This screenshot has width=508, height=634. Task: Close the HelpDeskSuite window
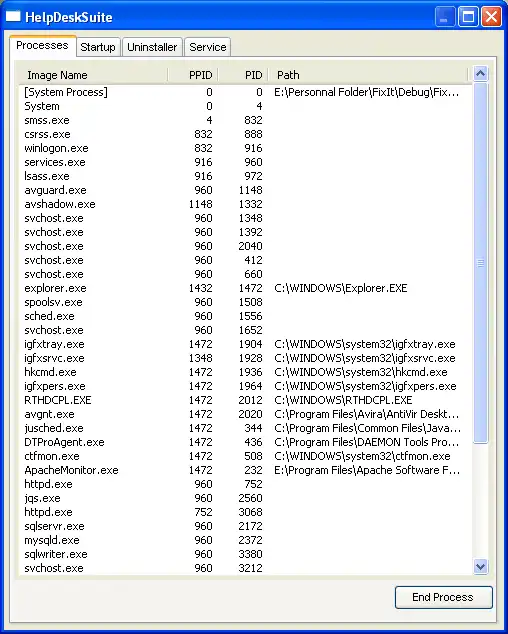click(x=491, y=17)
